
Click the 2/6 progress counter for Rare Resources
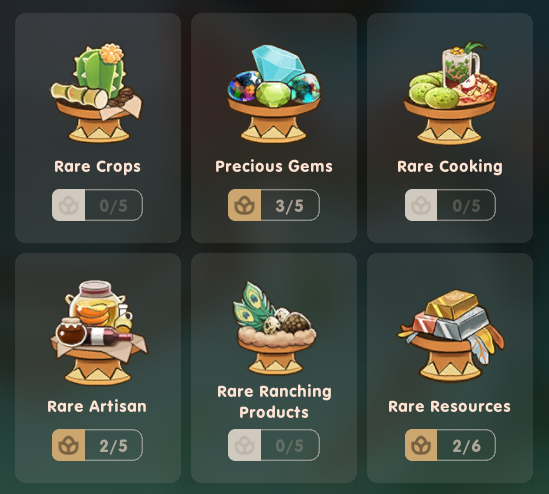click(x=466, y=446)
